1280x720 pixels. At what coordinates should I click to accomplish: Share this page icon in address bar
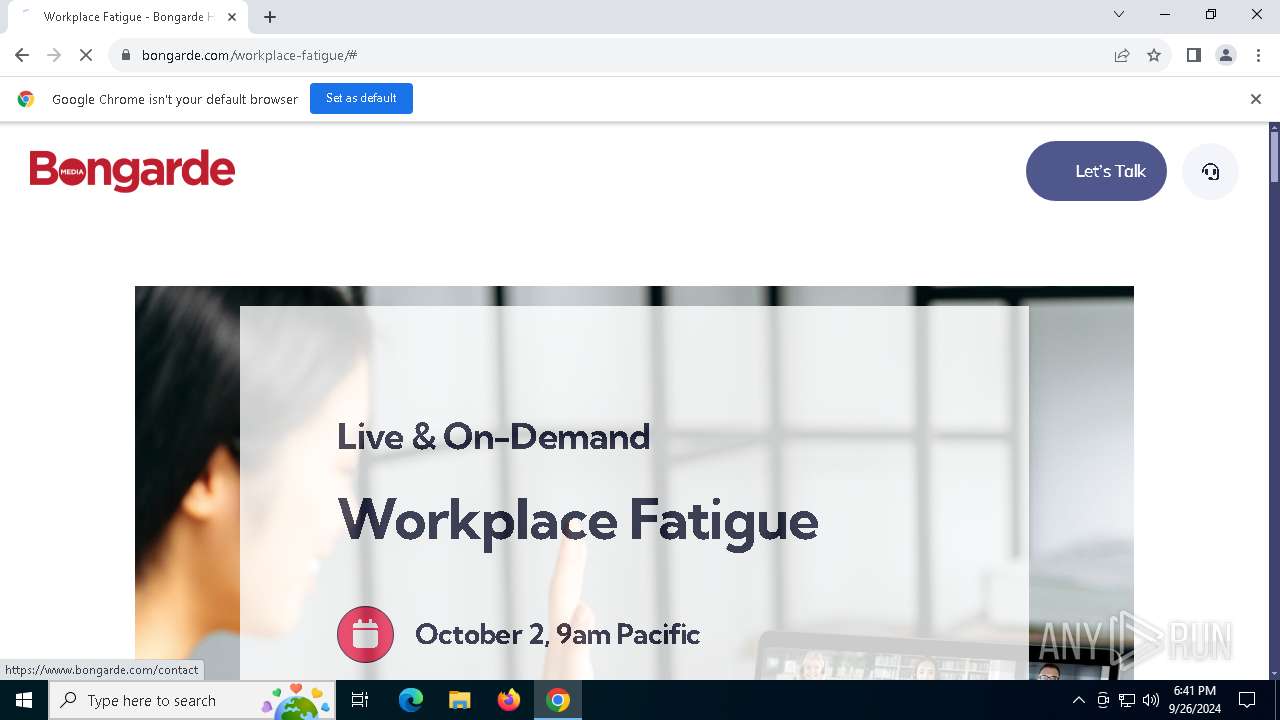[x=1122, y=55]
